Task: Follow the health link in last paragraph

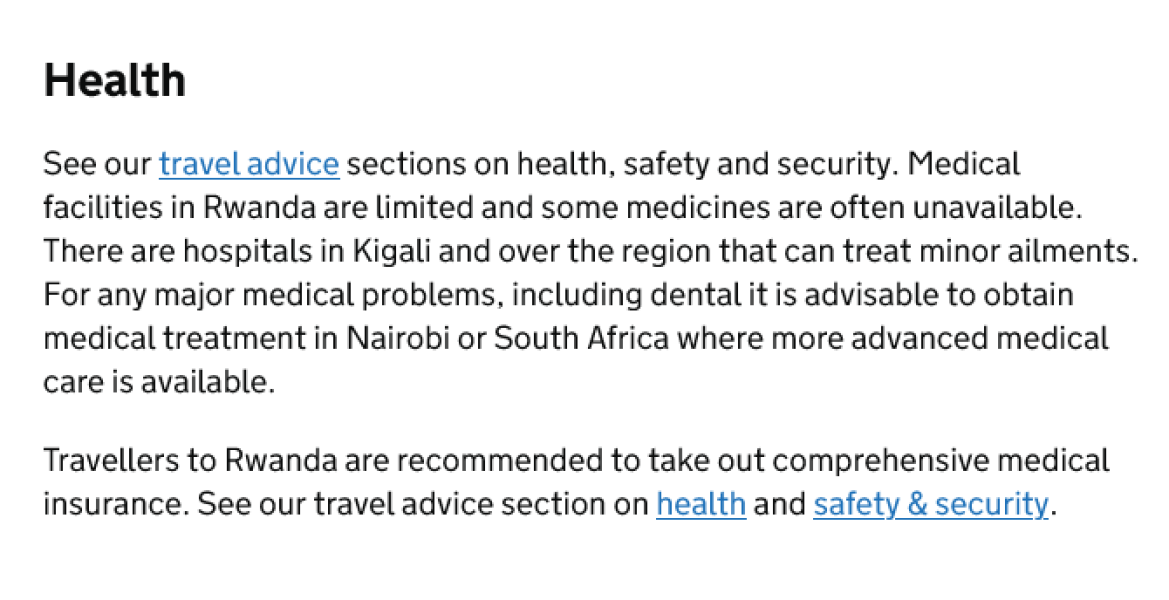Action: tap(701, 504)
